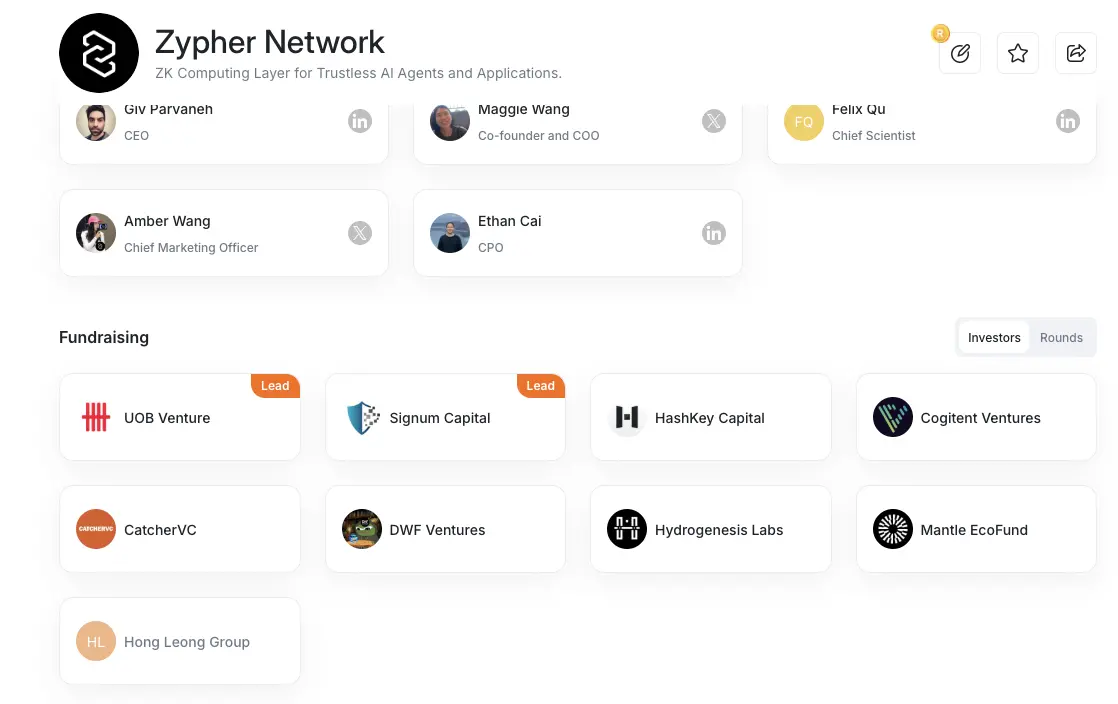Open Amber Wang's X profile icon

(x=360, y=234)
